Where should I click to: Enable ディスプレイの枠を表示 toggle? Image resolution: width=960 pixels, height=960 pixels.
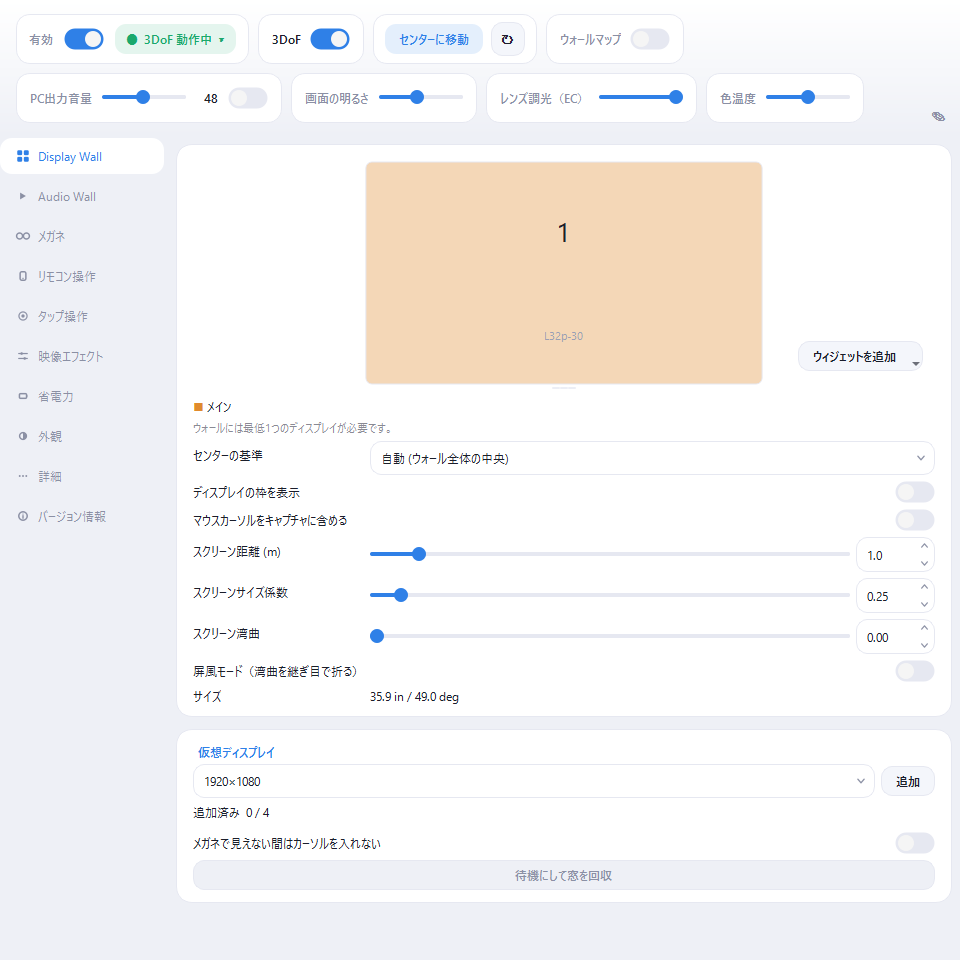tap(915, 492)
